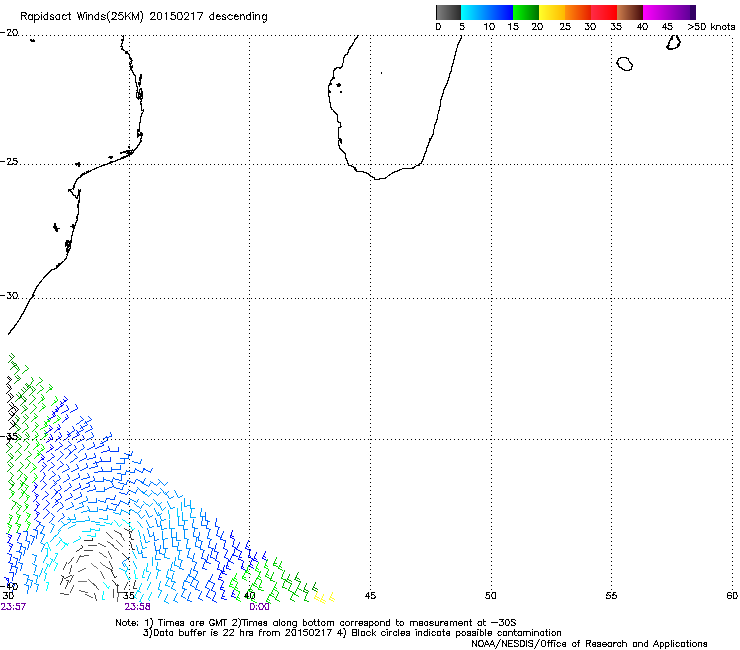Screen dimensions: 740x650
Task: Click the brown 35-40 knots legend color
Action: tap(630, 12)
